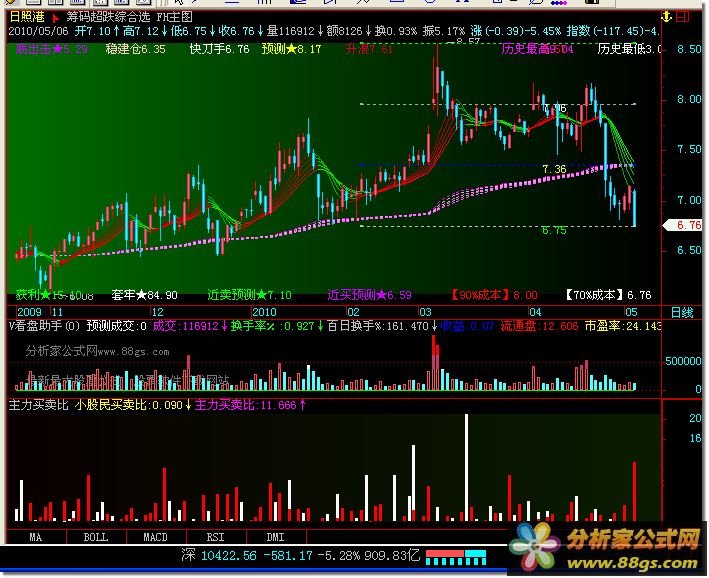Click the 升浪7.61 indicator label
The image size is (709, 578).
(369, 49)
